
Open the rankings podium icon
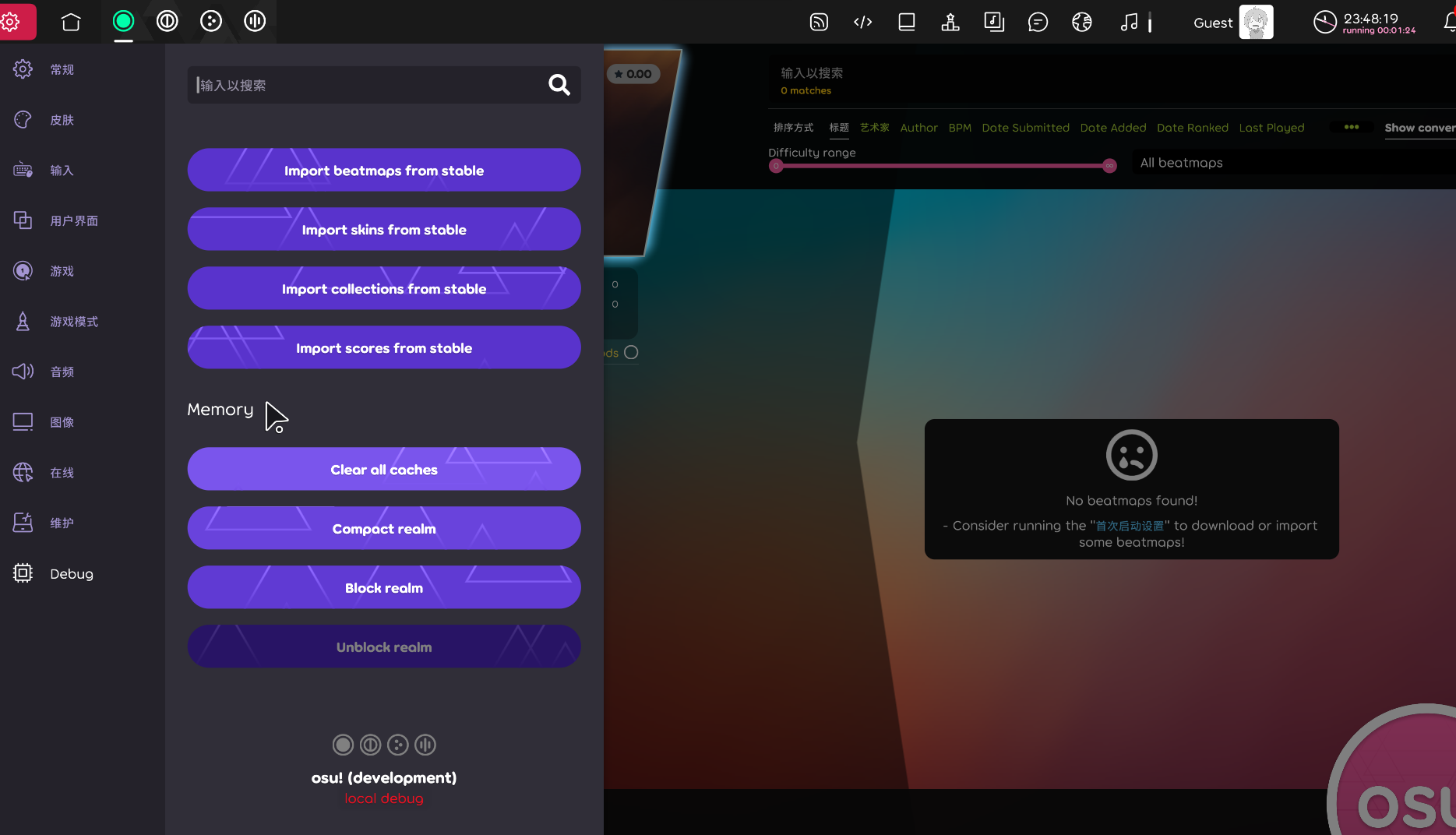tap(950, 22)
